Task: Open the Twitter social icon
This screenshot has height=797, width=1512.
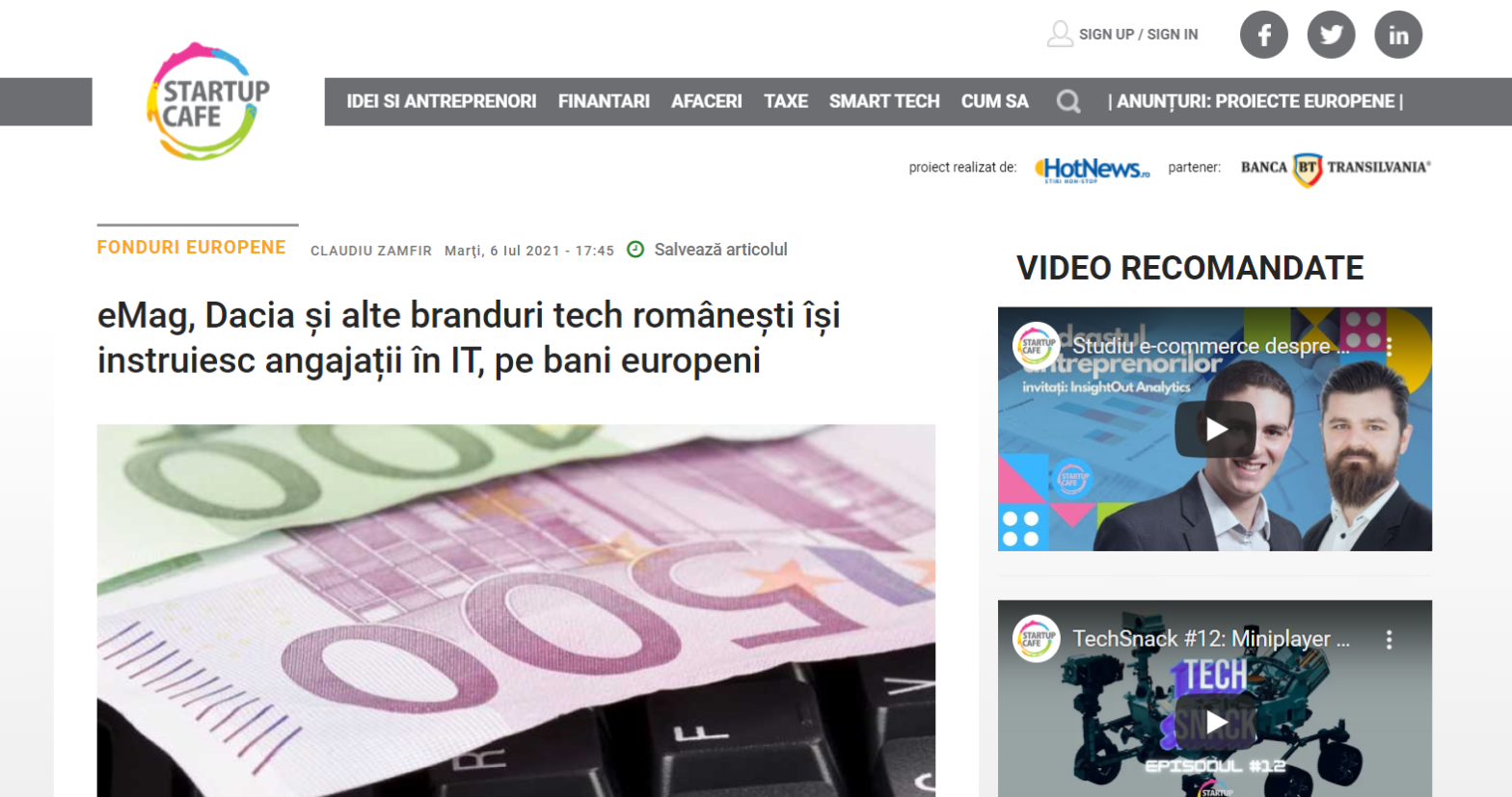Action: 1331,35
